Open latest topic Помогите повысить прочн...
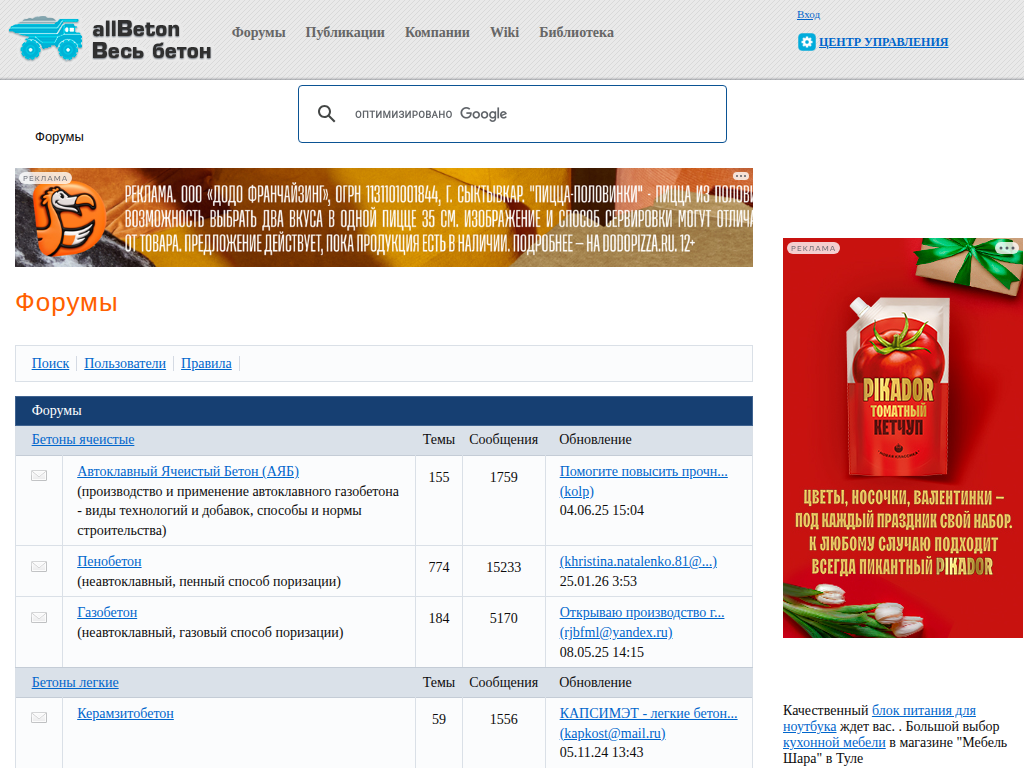 click(643, 472)
